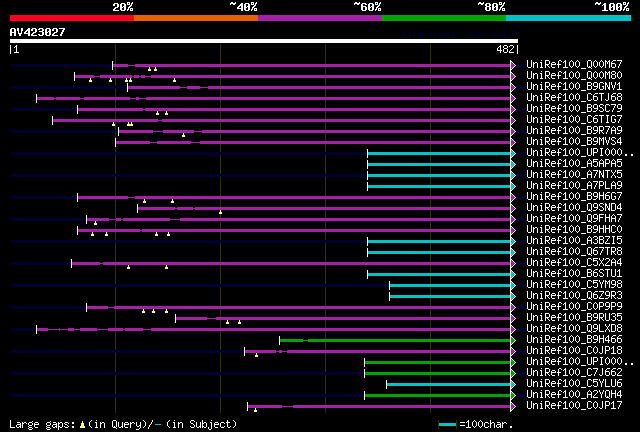Open the UniRef100_A2YQH4 hit label

[x=574, y=395]
